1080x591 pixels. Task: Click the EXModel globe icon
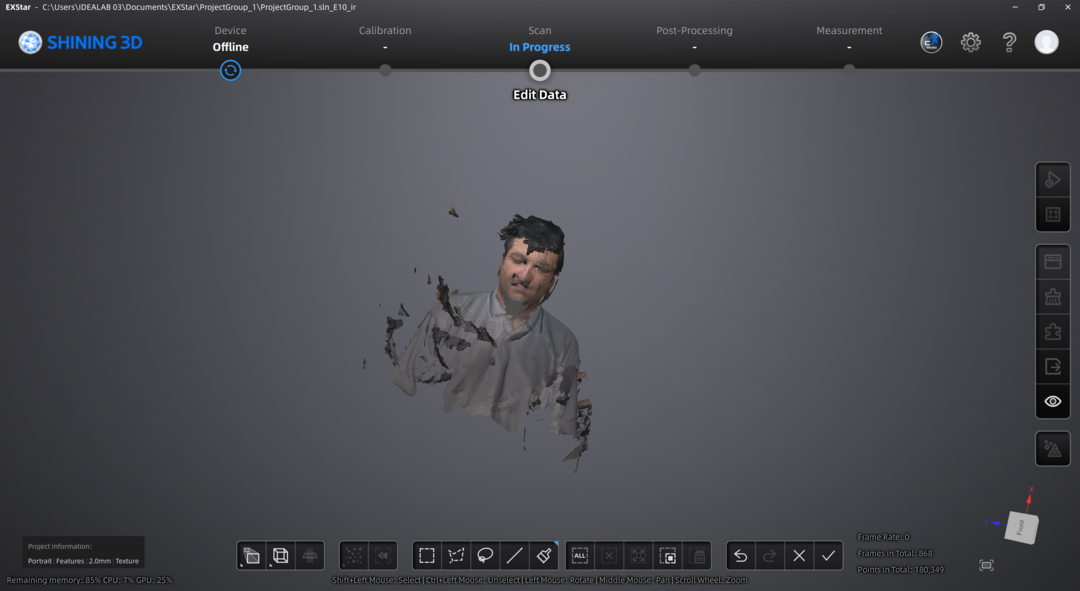(x=931, y=42)
